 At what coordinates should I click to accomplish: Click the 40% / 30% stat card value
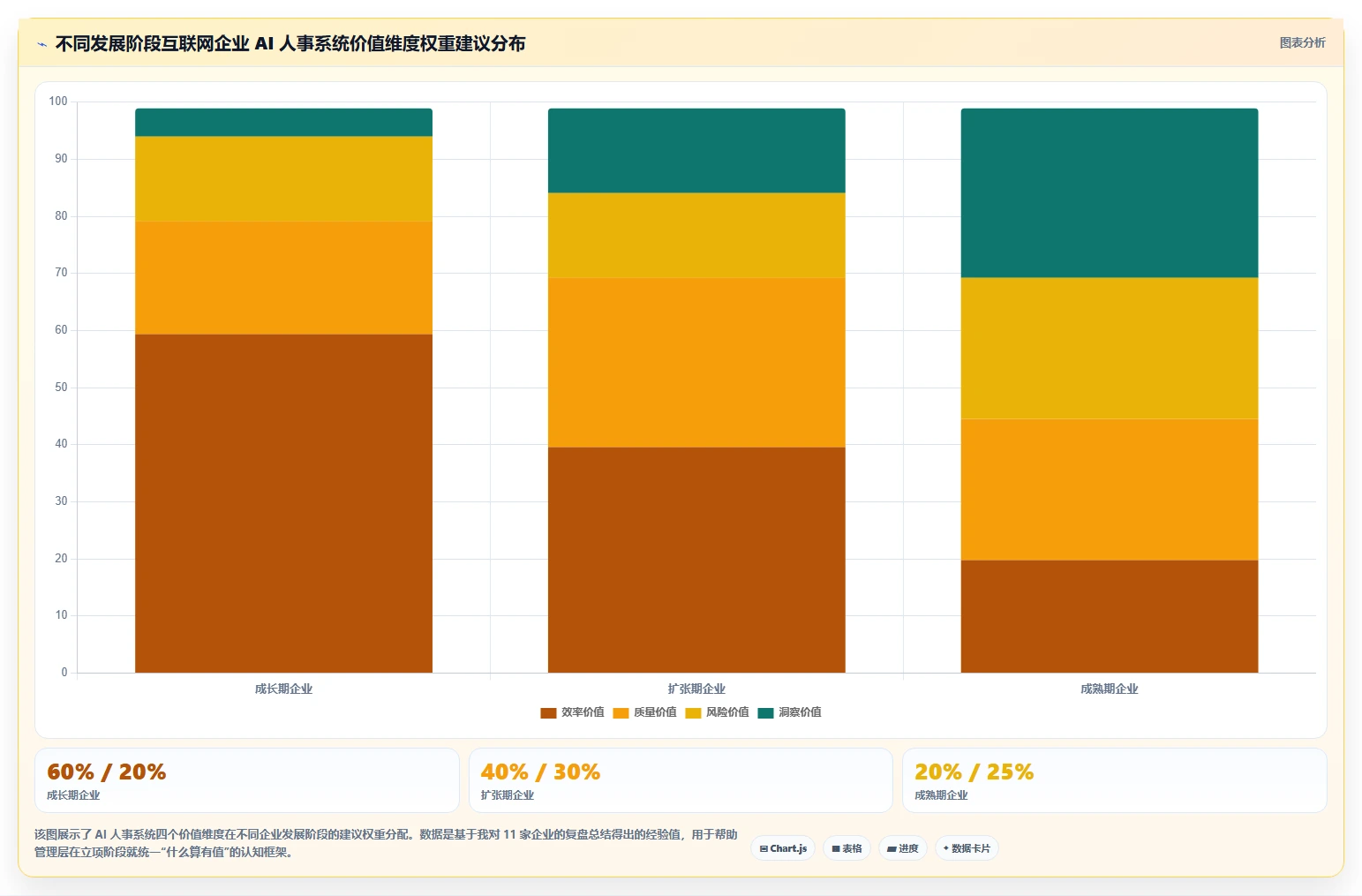(x=540, y=772)
